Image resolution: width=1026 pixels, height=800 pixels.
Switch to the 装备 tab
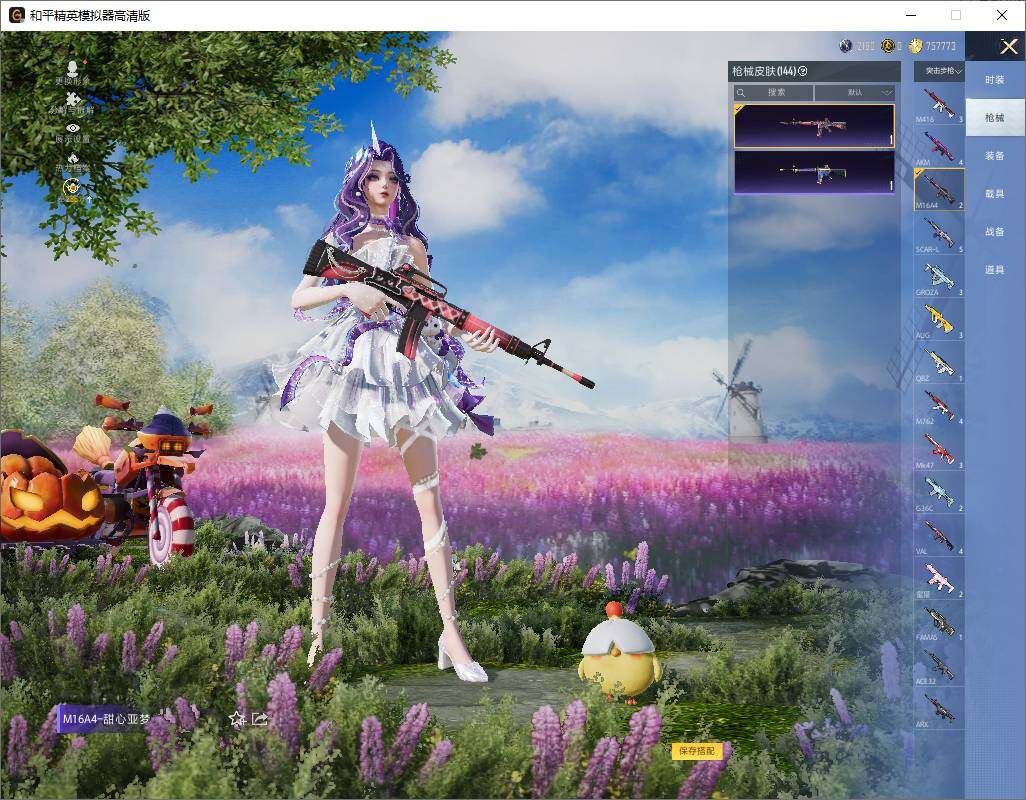point(995,156)
